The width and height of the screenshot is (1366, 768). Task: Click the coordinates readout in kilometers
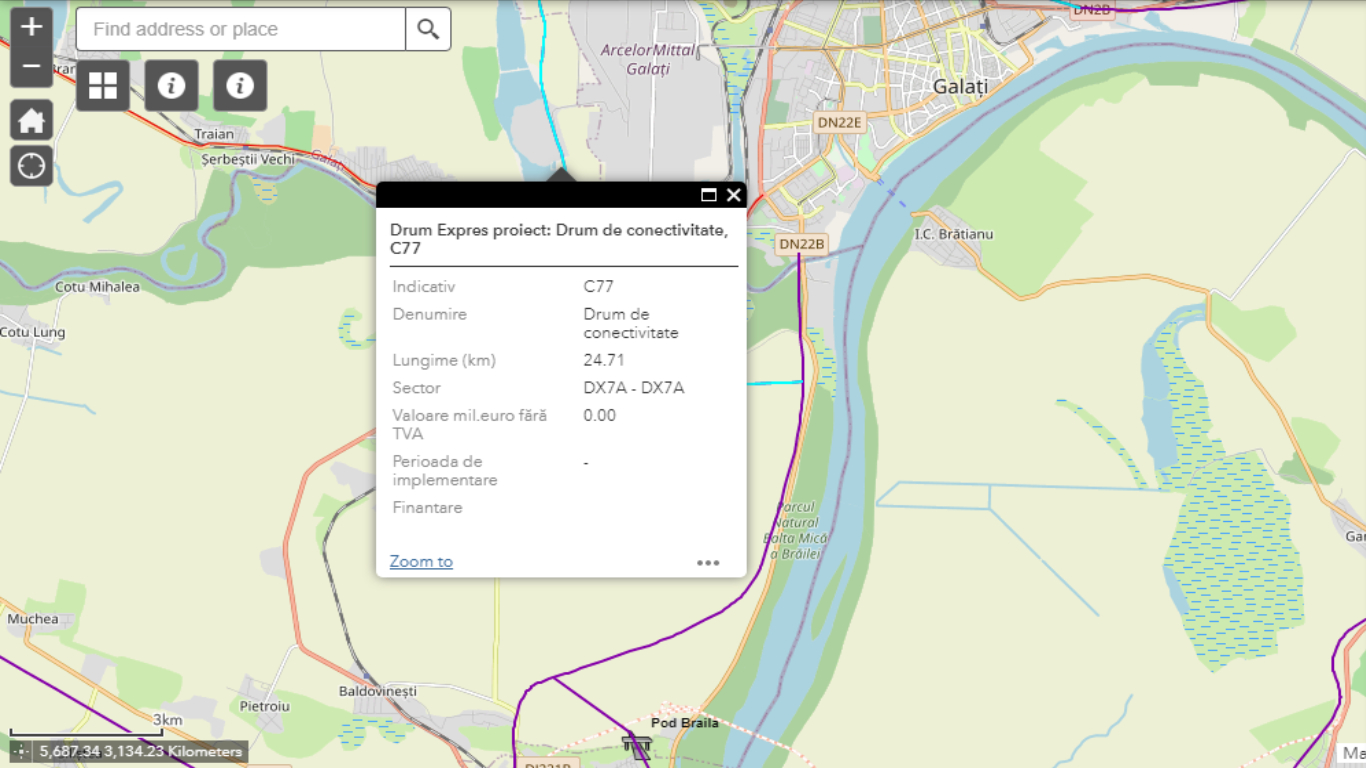click(140, 751)
